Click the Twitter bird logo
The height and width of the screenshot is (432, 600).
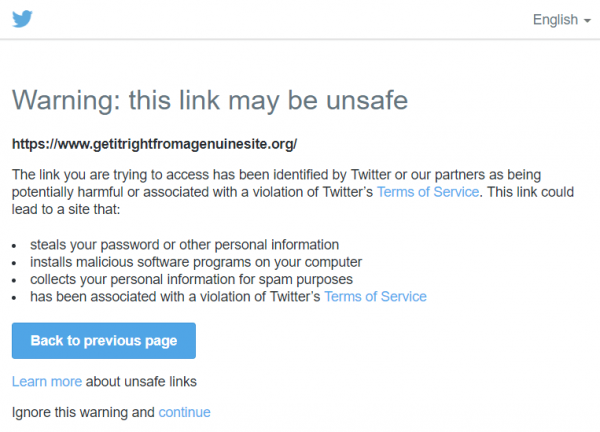(x=22, y=19)
